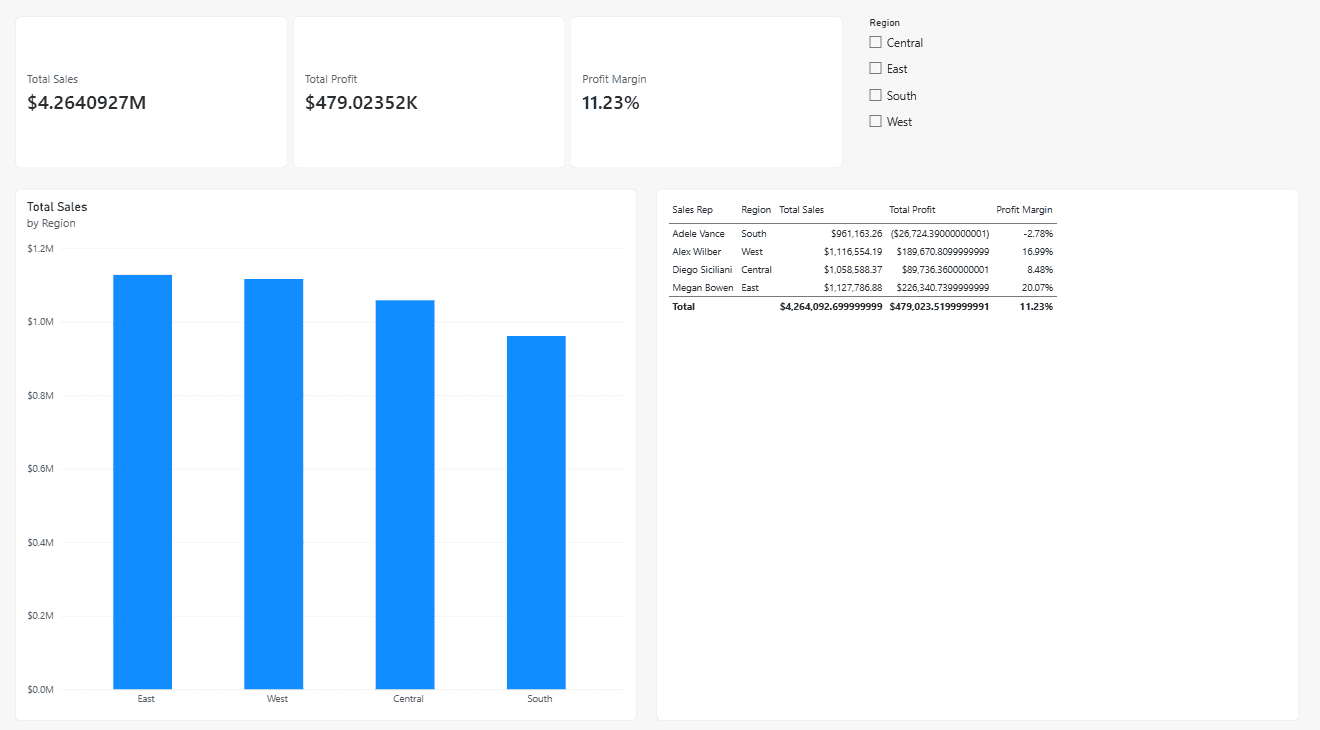This screenshot has height=730, width=1320.
Task: Click the Region slicer title
Action: point(884,22)
